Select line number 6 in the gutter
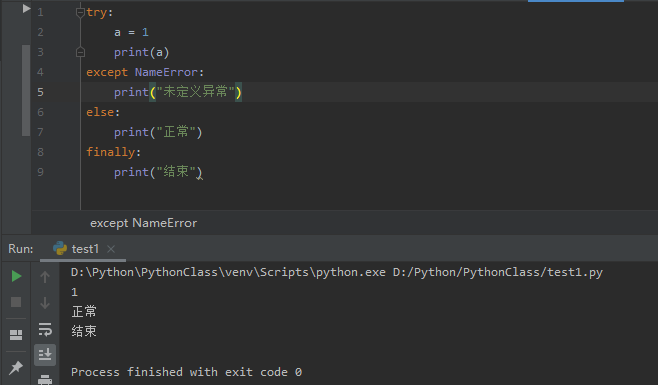This screenshot has height=385, width=658. [x=40, y=112]
